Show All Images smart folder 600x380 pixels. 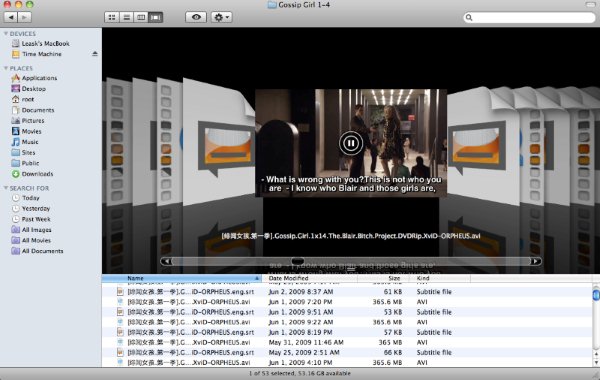pos(31,230)
